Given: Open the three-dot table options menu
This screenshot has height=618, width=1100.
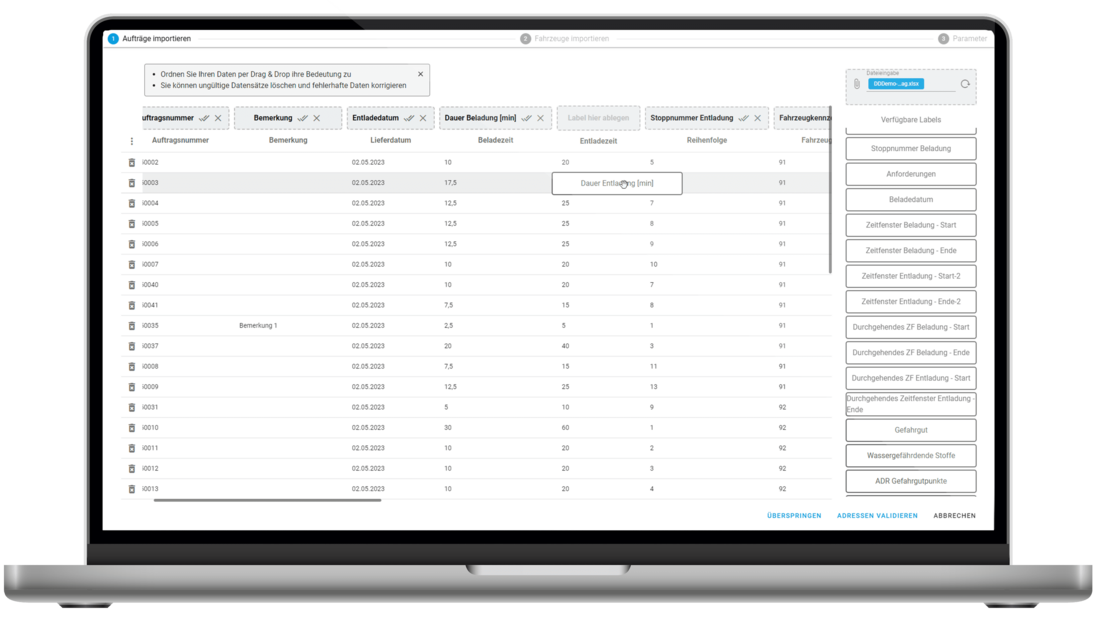Looking at the screenshot, I should (x=131, y=141).
